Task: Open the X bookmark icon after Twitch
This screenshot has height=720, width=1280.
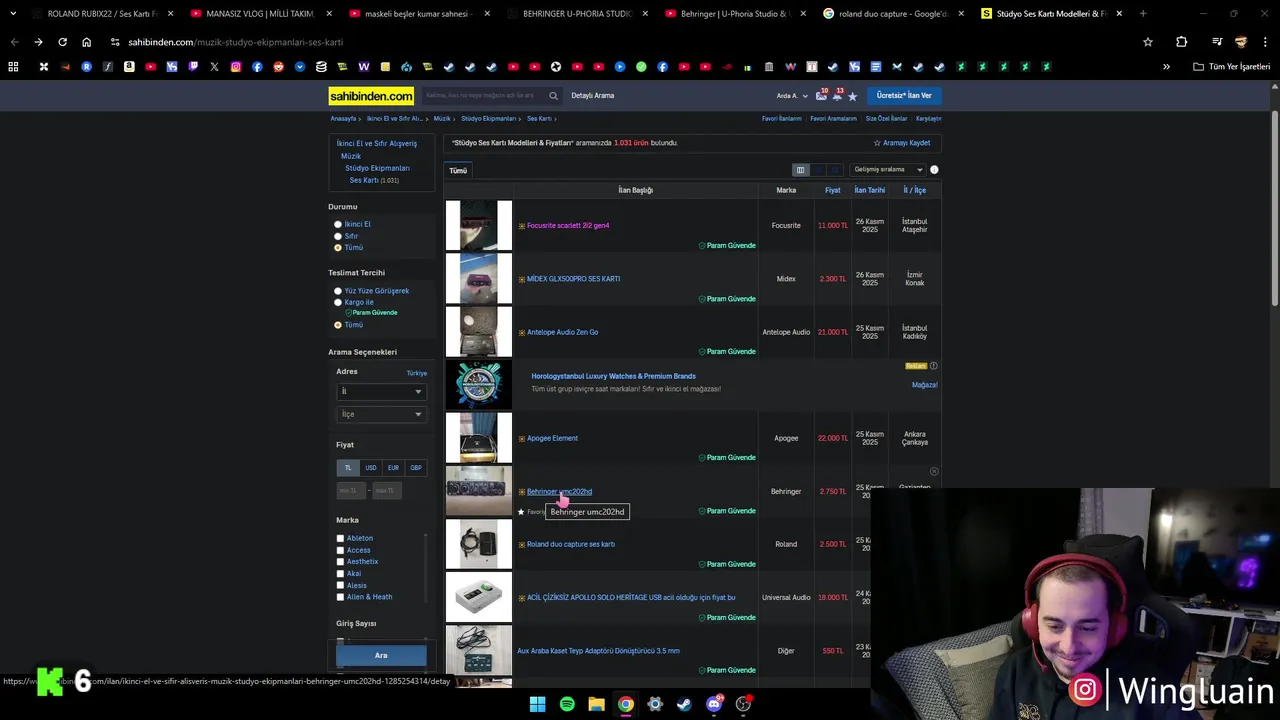Action: 214,67
